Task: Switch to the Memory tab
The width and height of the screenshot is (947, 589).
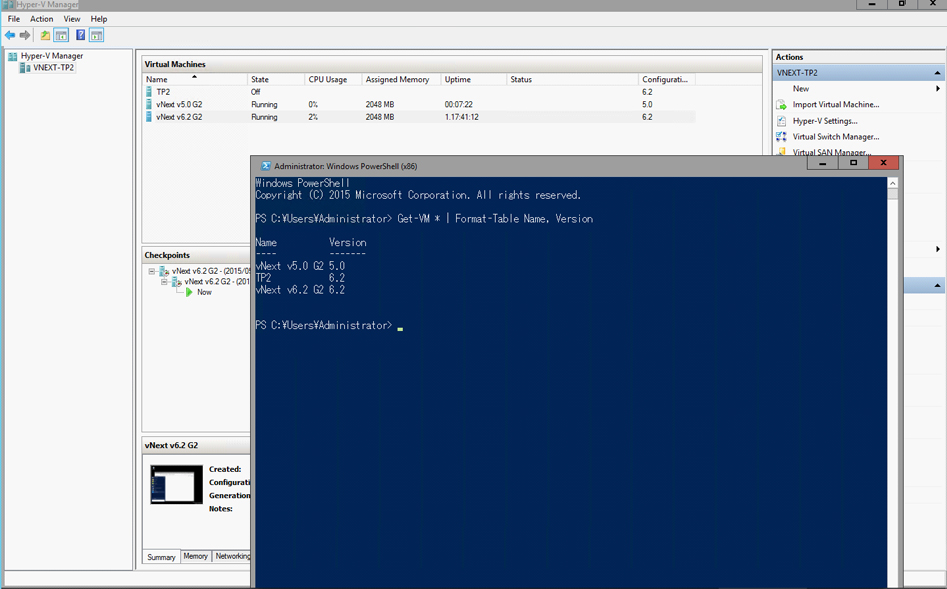Action: click(x=195, y=556)
